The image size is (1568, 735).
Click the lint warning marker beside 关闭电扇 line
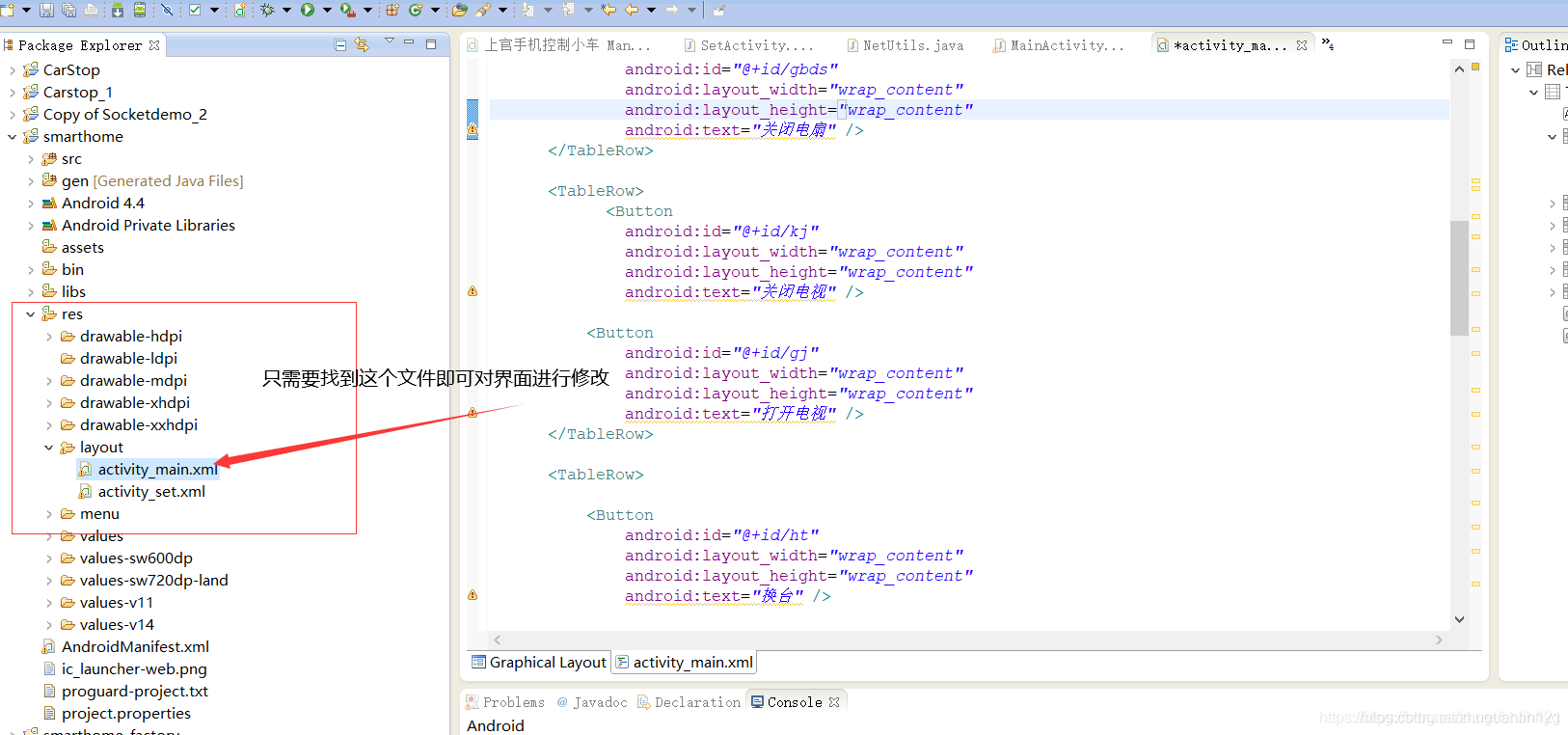point(473,129)
